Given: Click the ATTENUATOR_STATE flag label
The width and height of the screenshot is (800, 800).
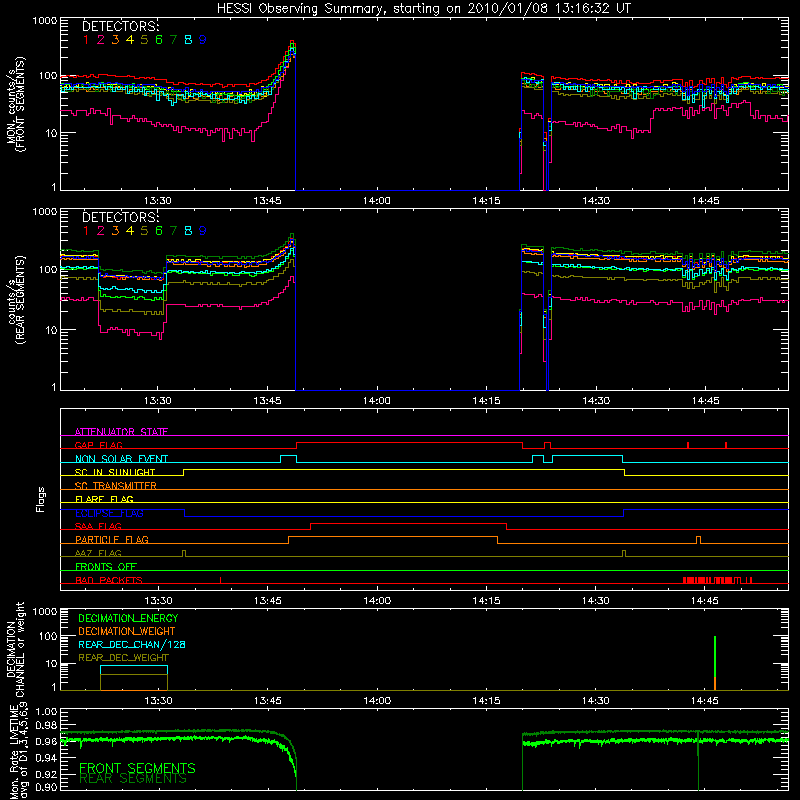Looking at the screenshot, I should tap(121, 432).
